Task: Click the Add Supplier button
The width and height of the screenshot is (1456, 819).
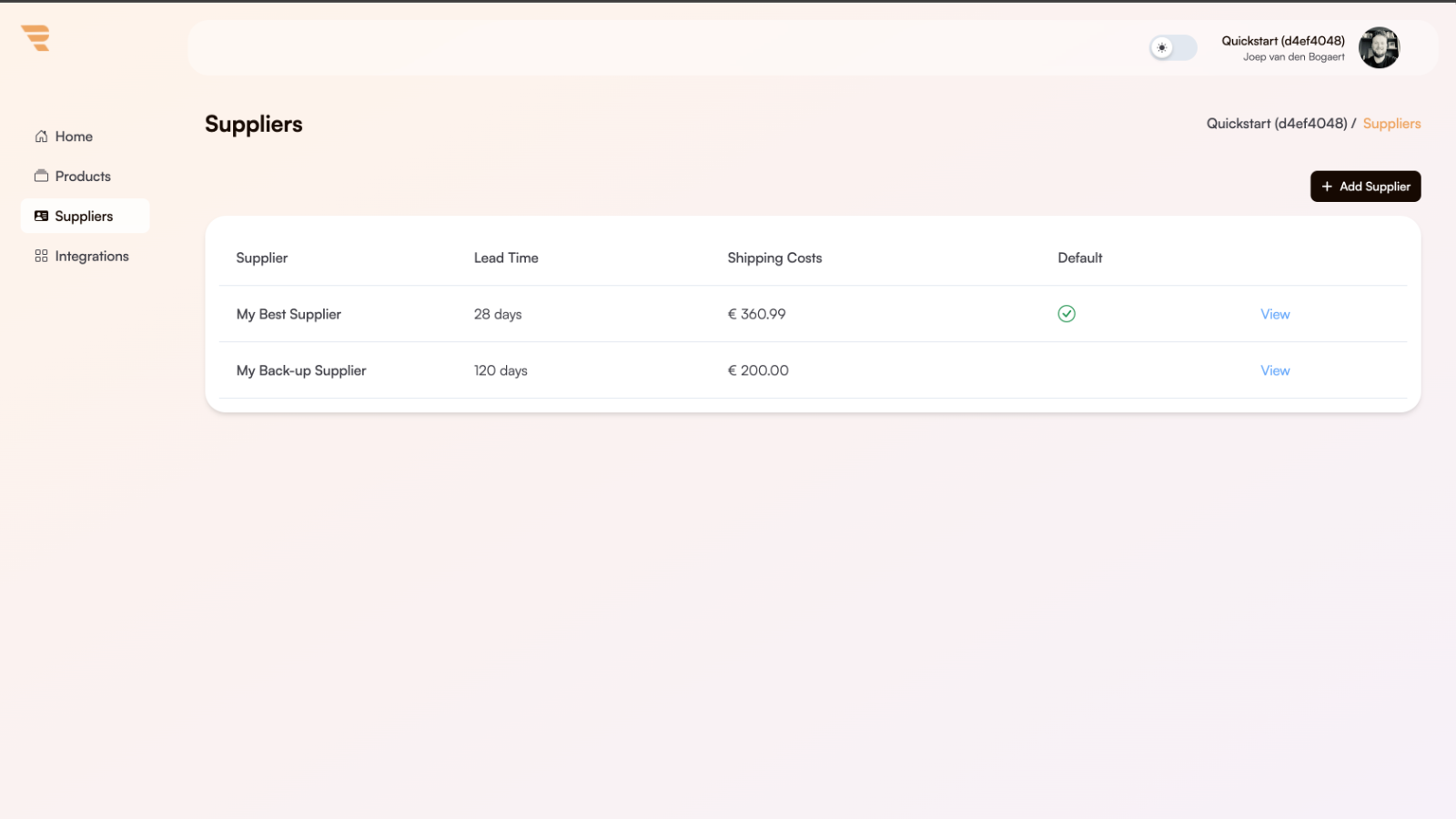Action: 1365,186
